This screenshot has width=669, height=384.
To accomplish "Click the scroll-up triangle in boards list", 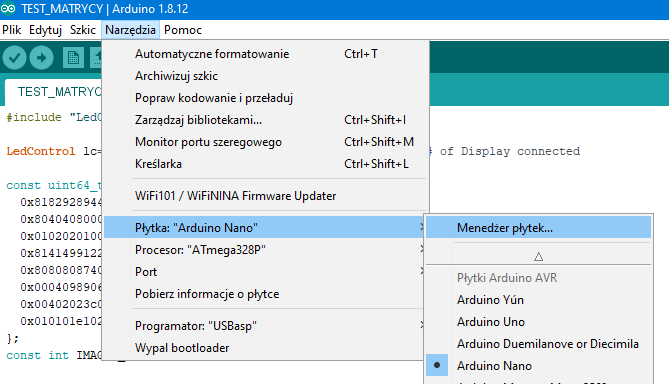I will tap(538, 256).
